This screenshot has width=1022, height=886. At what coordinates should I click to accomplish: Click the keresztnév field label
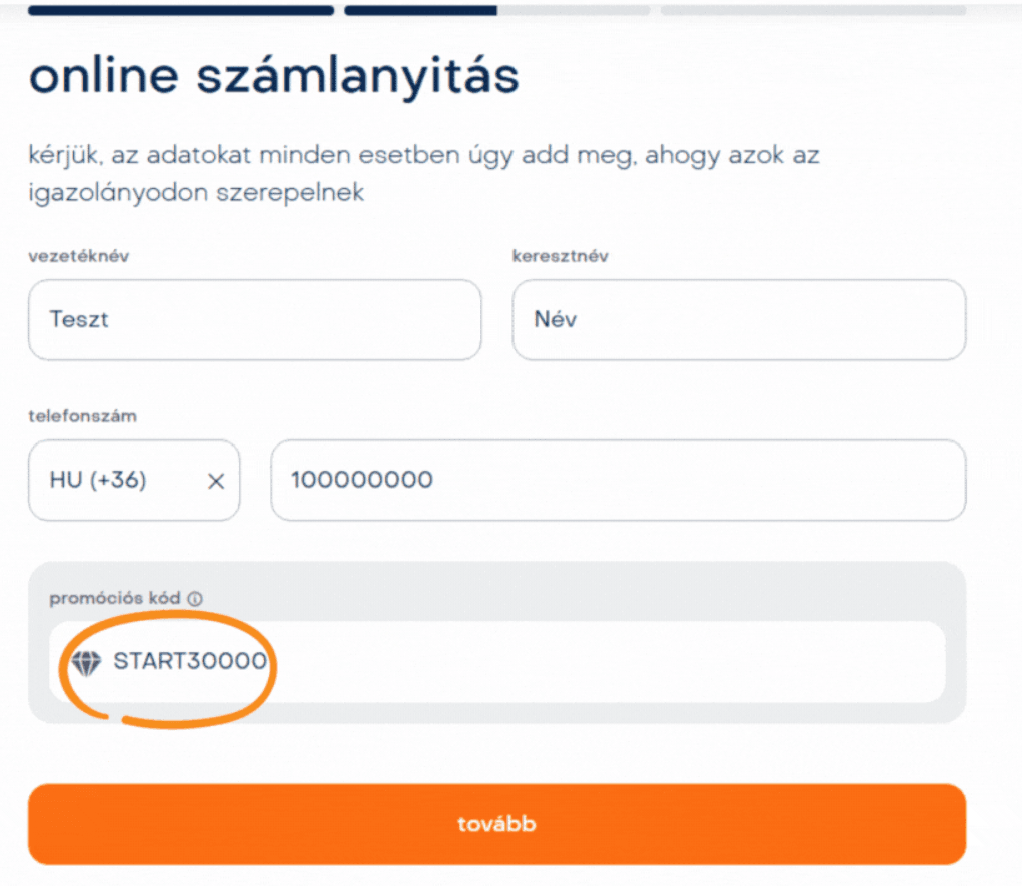[x=560, y=256]
